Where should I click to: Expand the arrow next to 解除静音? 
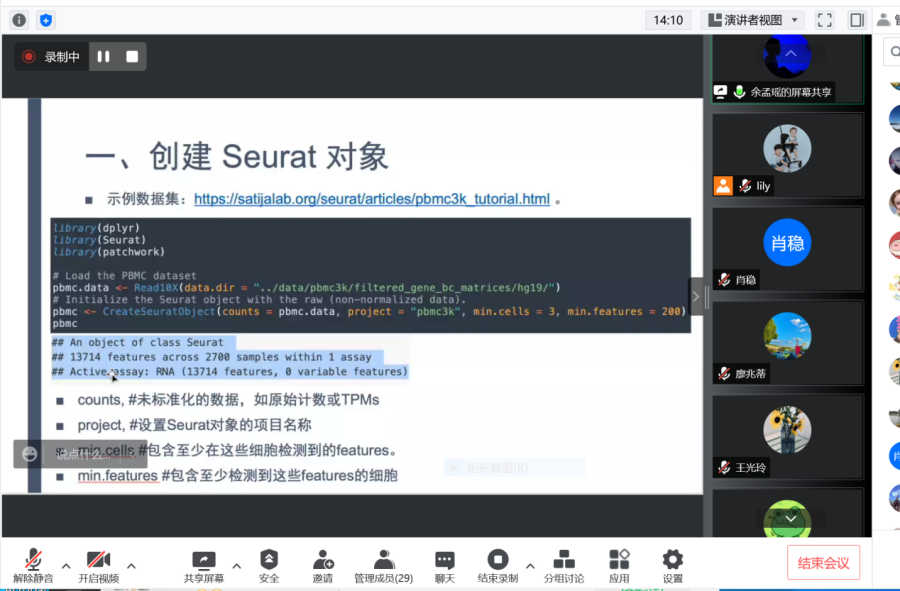[66, 565]
